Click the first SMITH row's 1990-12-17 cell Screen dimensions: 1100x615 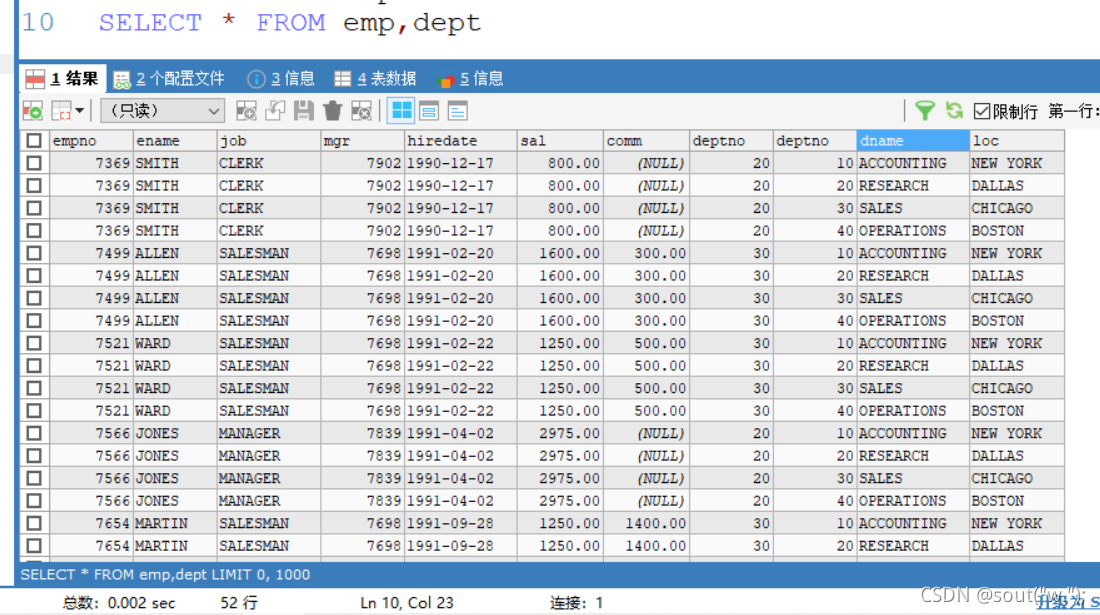click(x=461, y=163)
